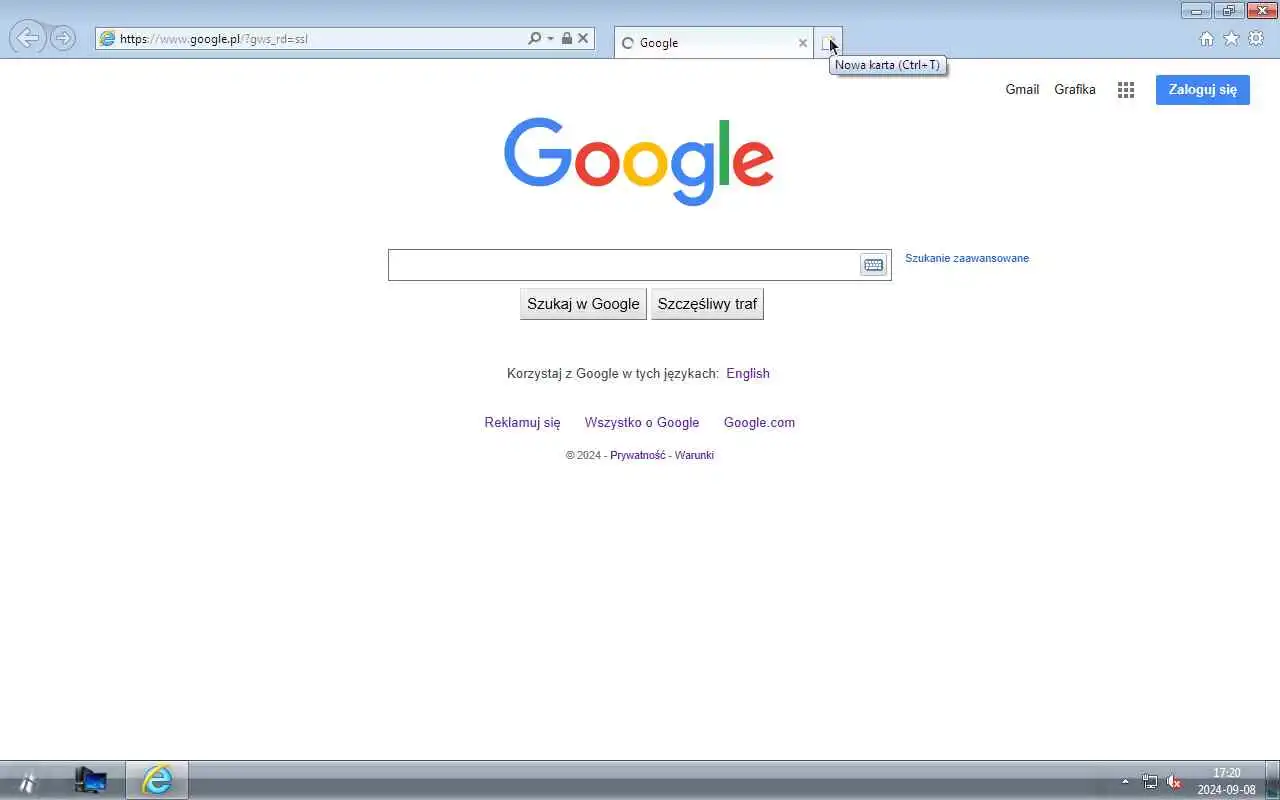Viewport: 1280px width, 800px height.
Task: Open Favorites star icon
Action: tap(1231, 39)
